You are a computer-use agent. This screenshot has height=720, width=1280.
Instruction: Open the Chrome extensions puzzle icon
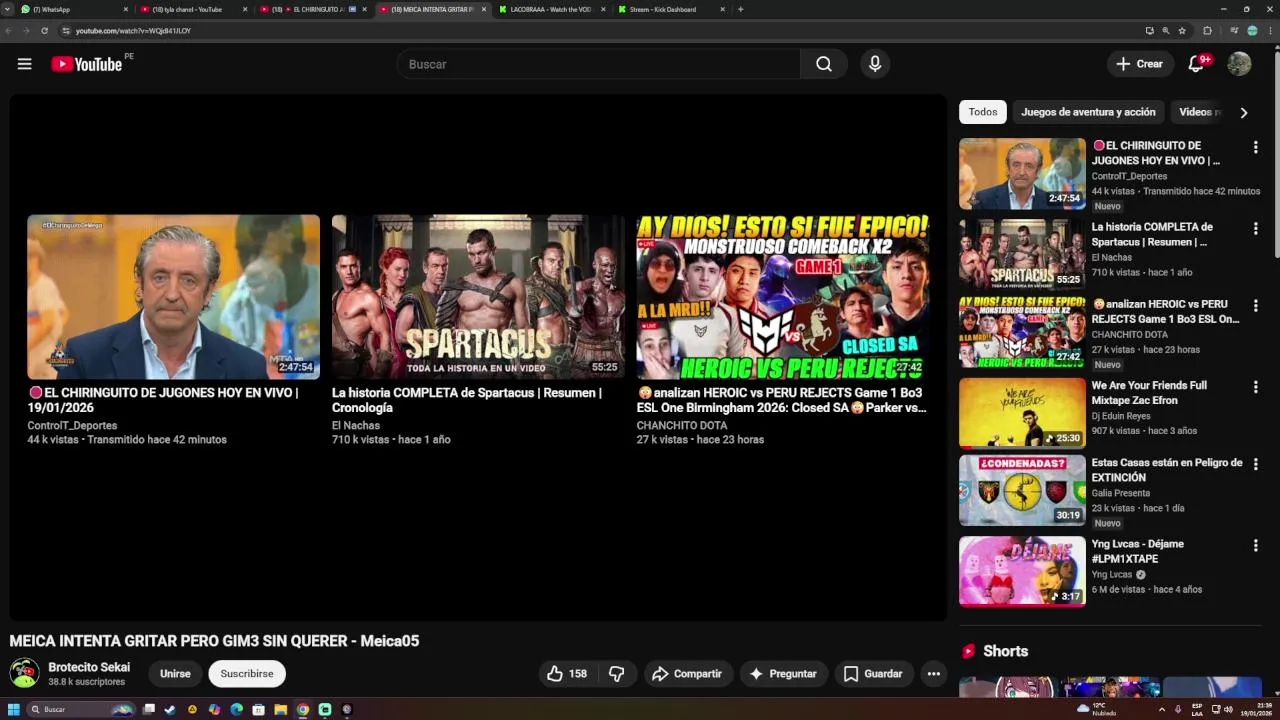click(x=1207, y=31)
